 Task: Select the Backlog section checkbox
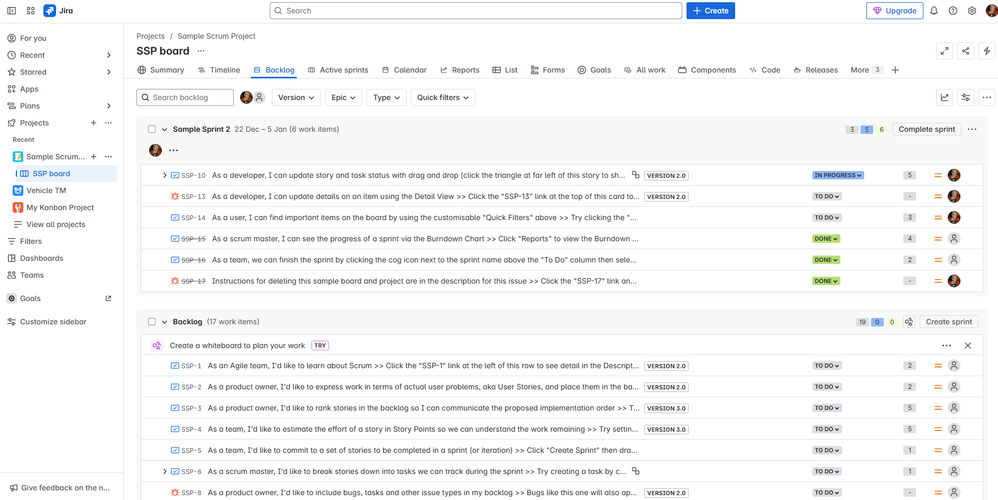(x=151, y=322)
